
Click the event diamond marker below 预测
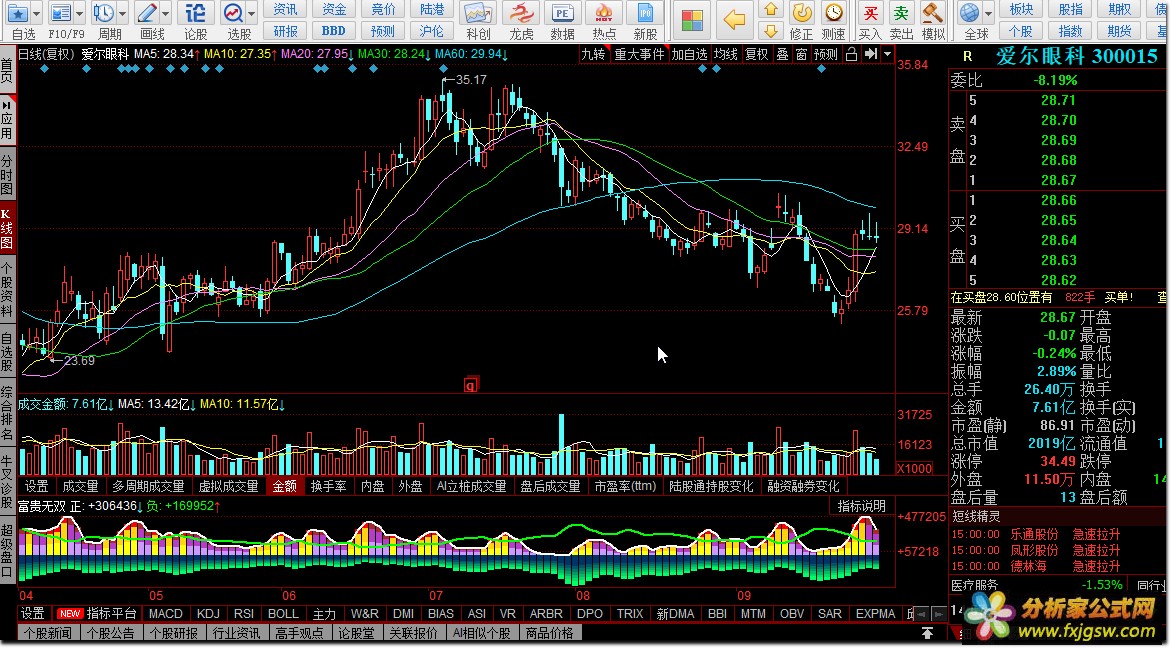821,69
